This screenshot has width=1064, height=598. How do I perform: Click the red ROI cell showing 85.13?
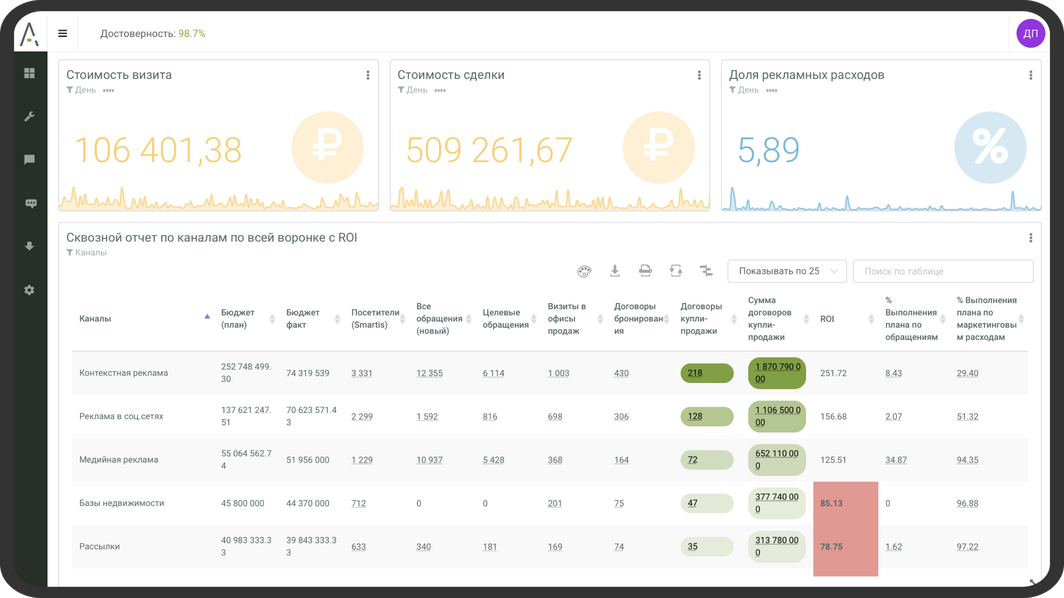844,503
